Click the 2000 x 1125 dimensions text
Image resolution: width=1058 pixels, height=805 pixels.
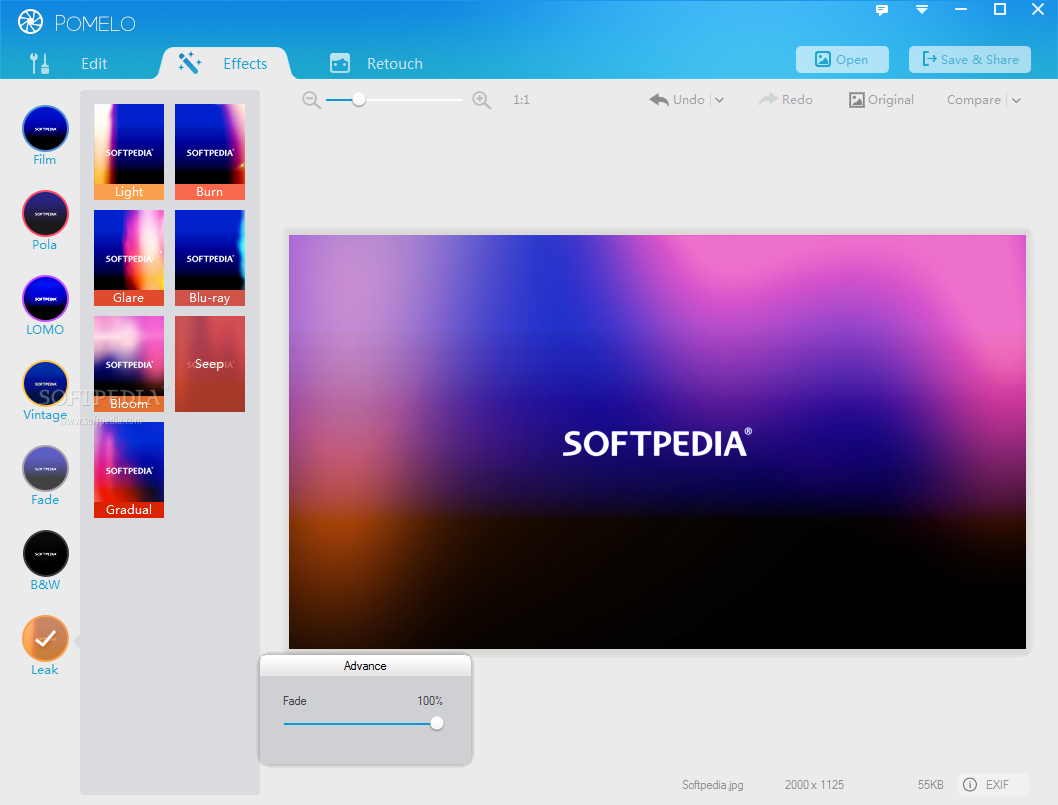pos(814,785)
